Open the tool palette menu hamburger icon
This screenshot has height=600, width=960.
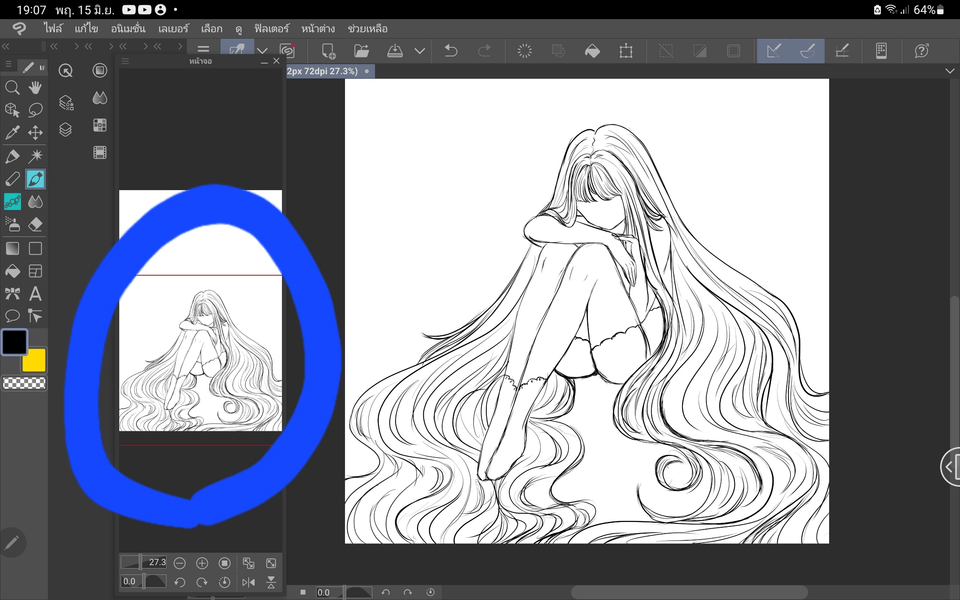pyautogui.click(x=8, y=64)
